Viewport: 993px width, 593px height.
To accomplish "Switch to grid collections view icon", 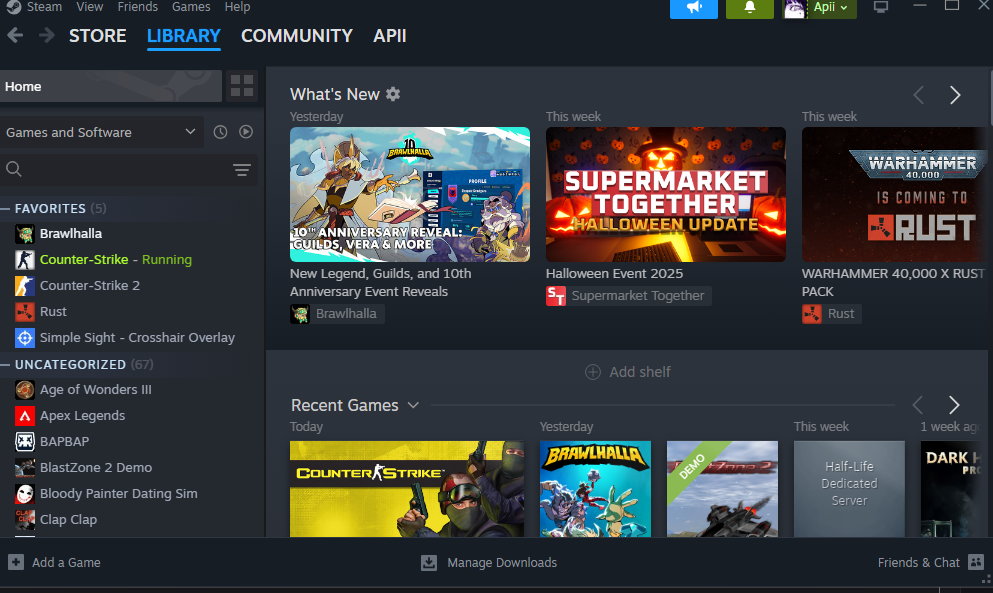I will pyautogui.click(x=242, y=86).
